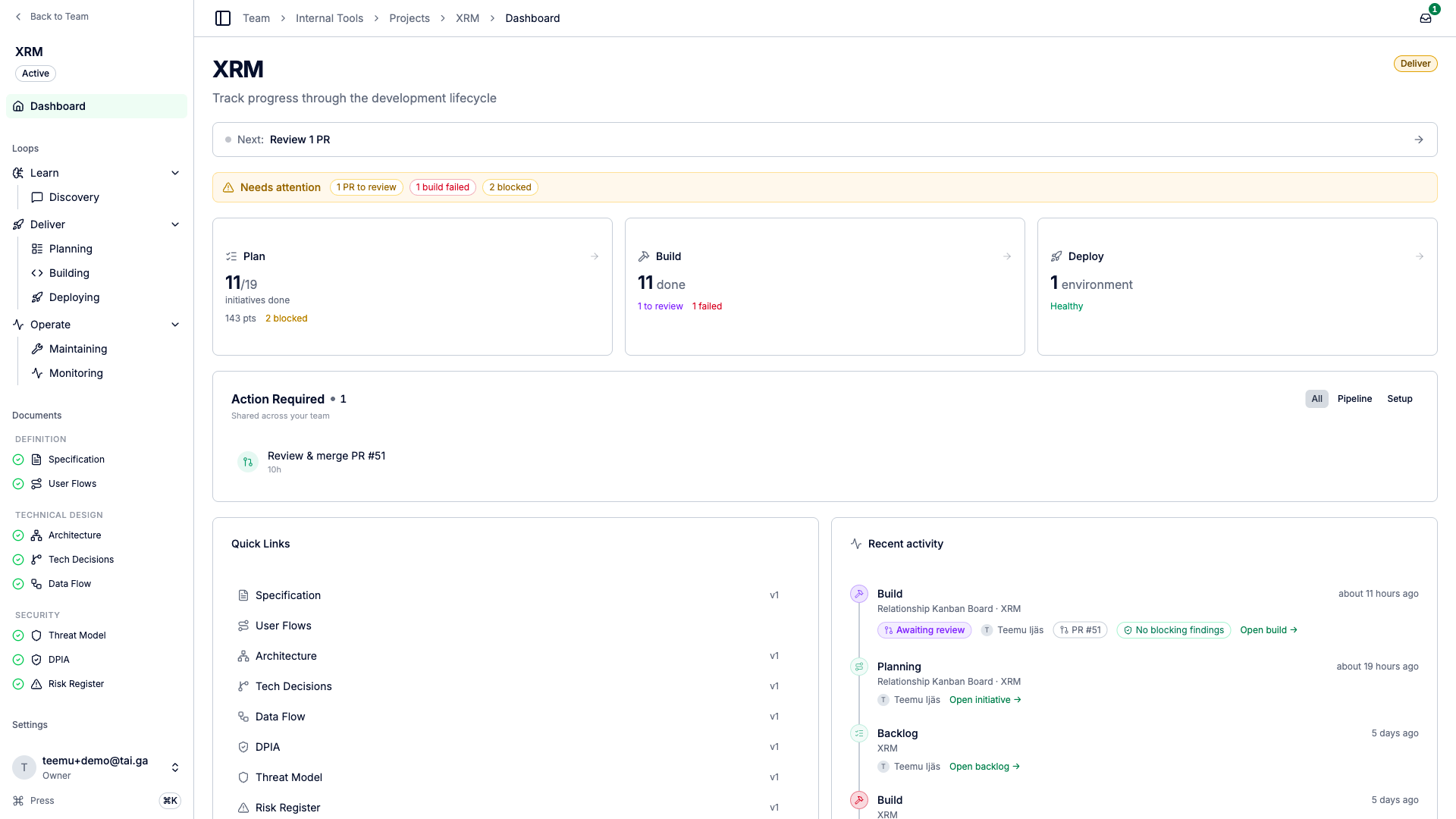Click the Tech Decisions branch icon in sidebar
The width and height of the screenshot is (1456, 819).
(36, 560)
